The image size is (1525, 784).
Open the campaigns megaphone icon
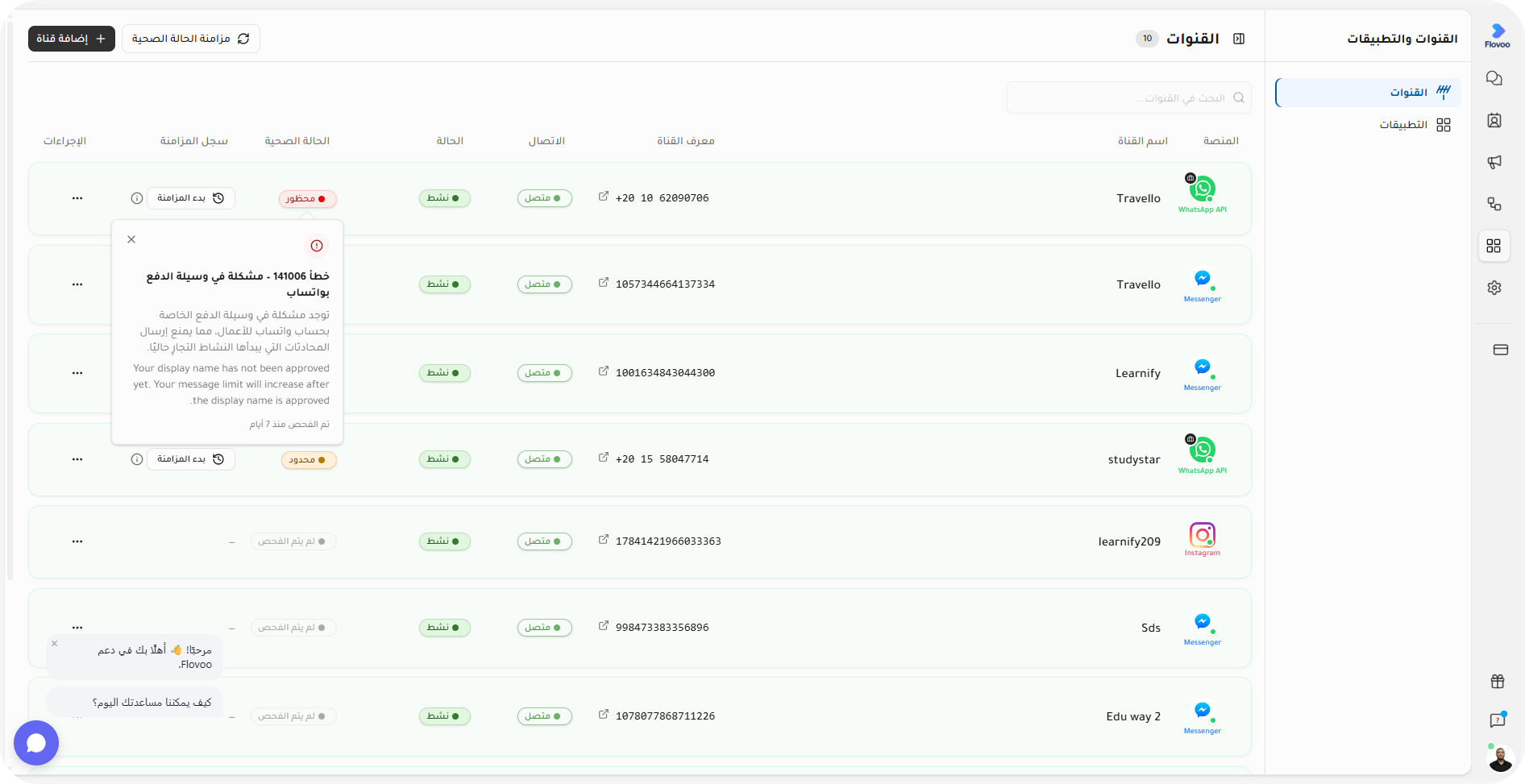[x=1494, y=162]
